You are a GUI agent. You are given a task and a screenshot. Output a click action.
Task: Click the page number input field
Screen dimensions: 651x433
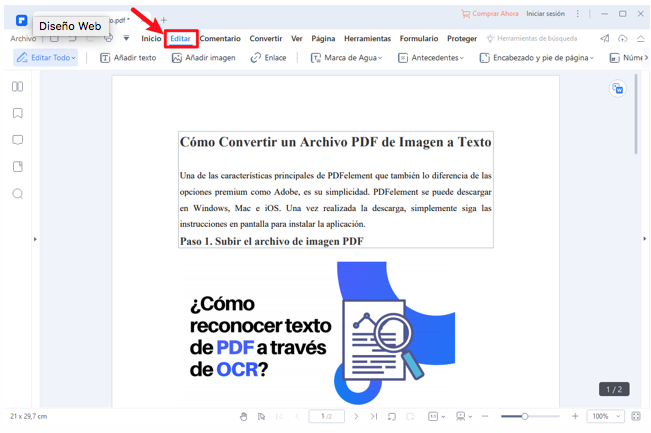tap(326, 416)
